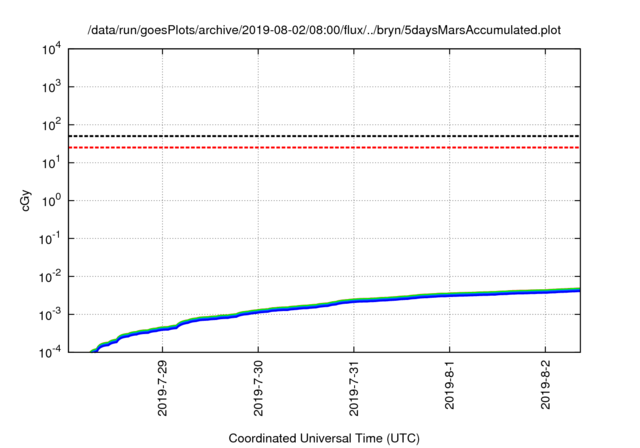Click the blue accumulated dose curve

(x=335, y=304)
